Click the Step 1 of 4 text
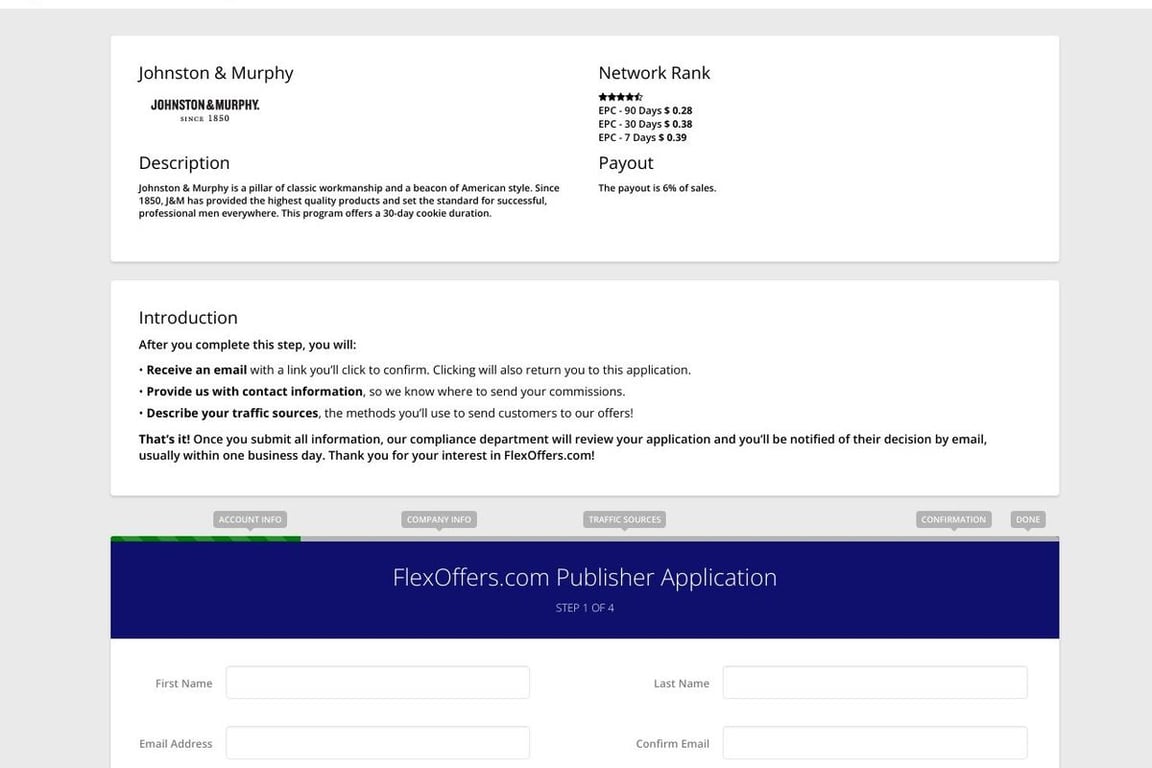1152x768 pixels. pos(584,608)
